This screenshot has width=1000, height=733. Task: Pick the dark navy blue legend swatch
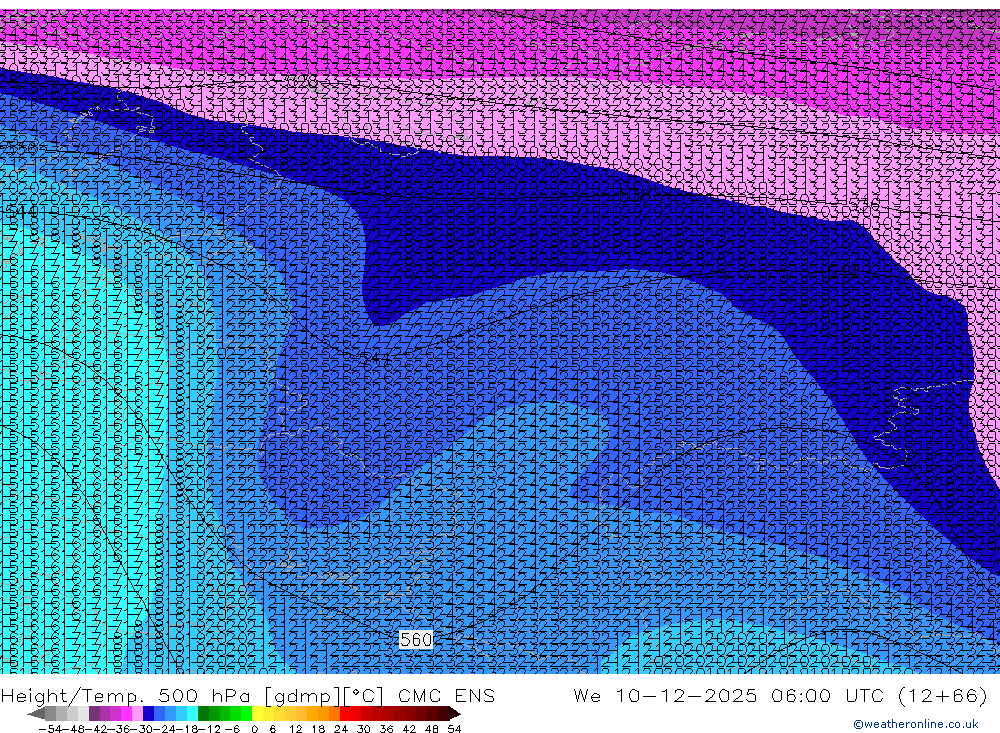148,713
